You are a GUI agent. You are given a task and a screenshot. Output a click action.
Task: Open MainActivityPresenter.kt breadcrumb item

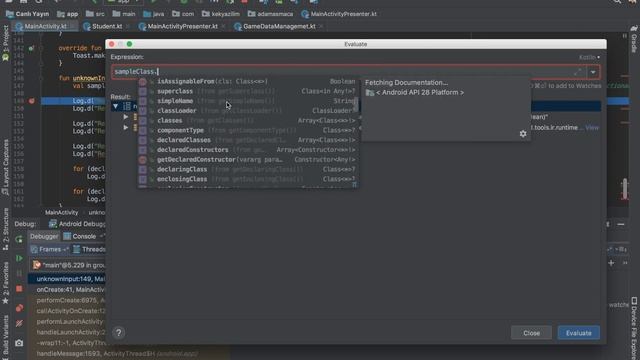339,14
